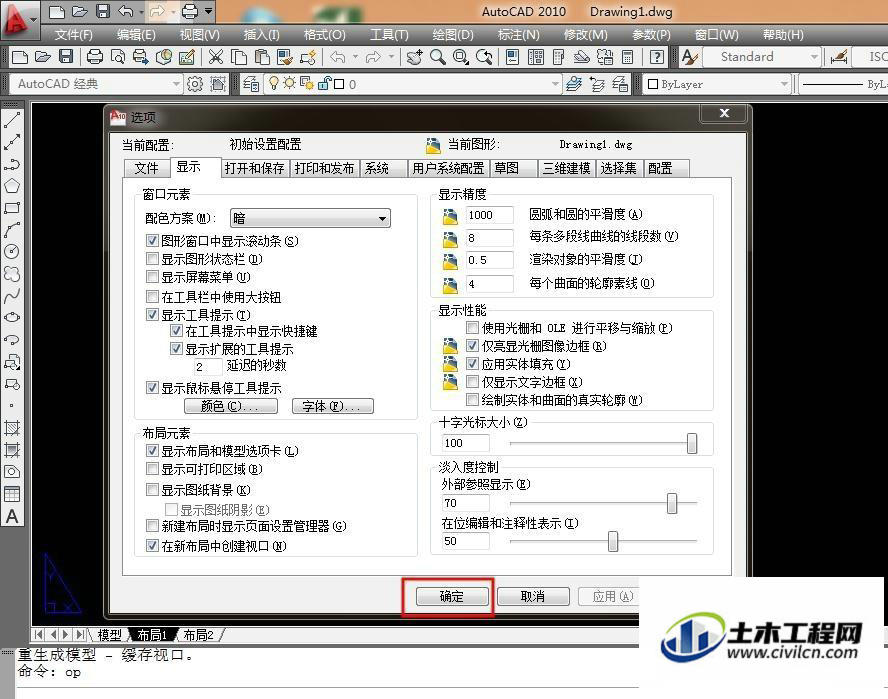This screenshot has width=888, height=699.
Task: Click the 确定 button
Action: pos(452,596)
